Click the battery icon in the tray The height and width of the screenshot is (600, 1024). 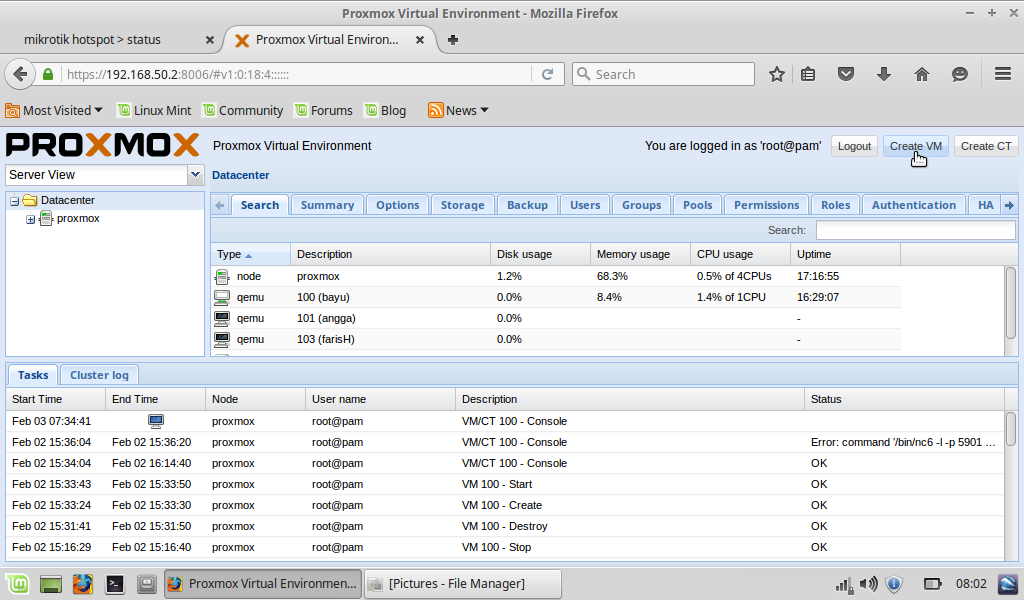(x=932, y=584)
